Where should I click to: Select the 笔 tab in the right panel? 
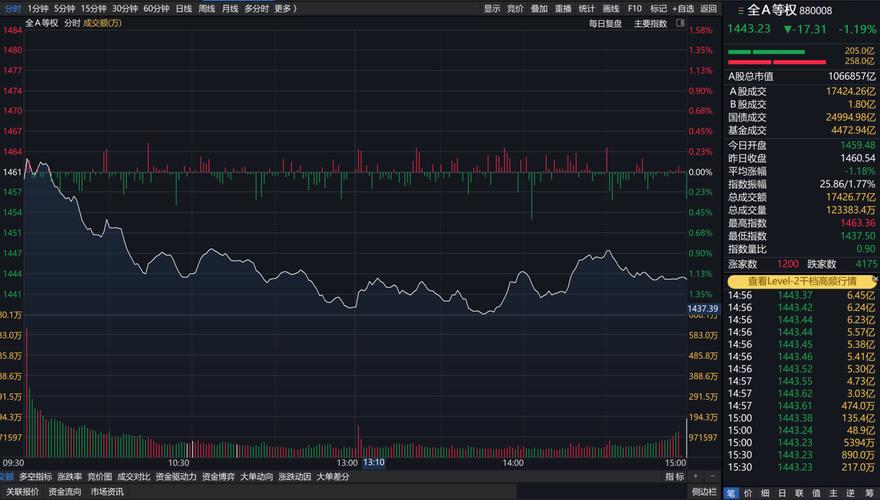tap(731, 493)
